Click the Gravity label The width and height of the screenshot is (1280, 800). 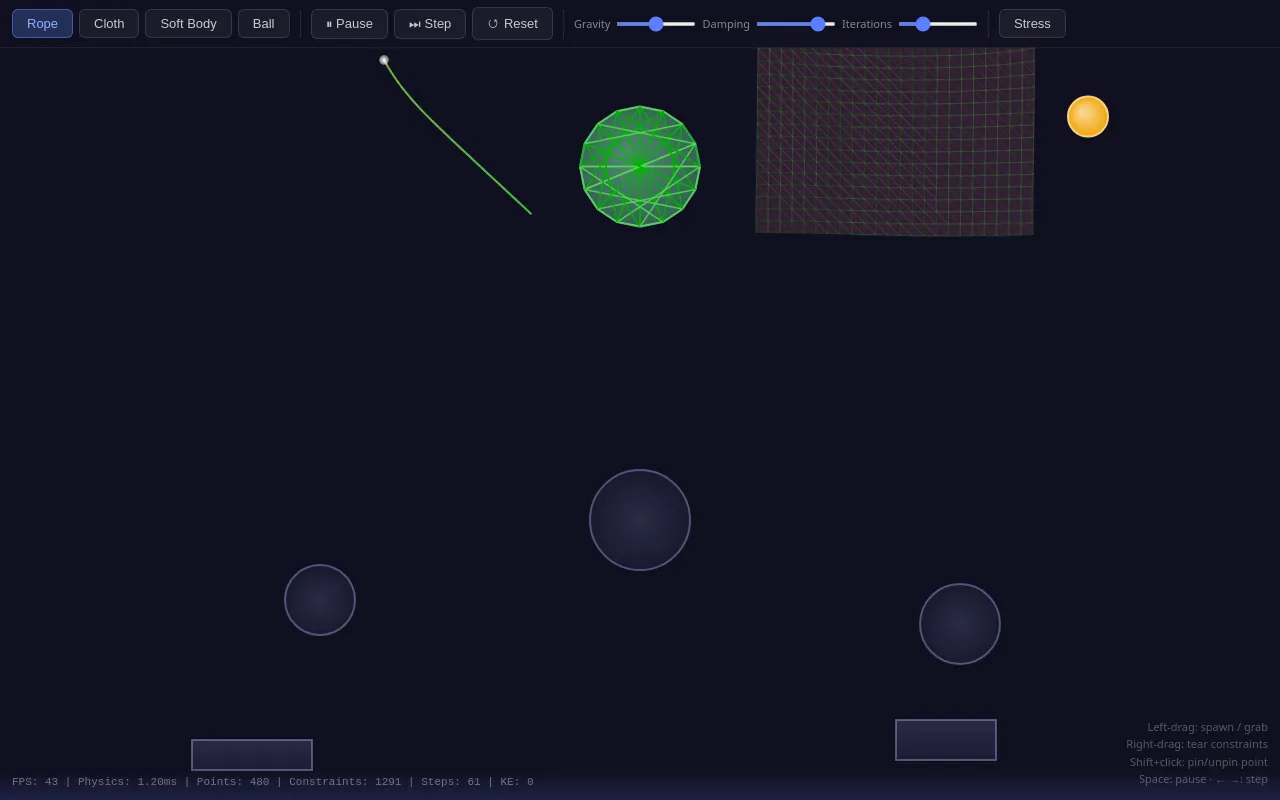pyautogui.click(x=592, y=24)
